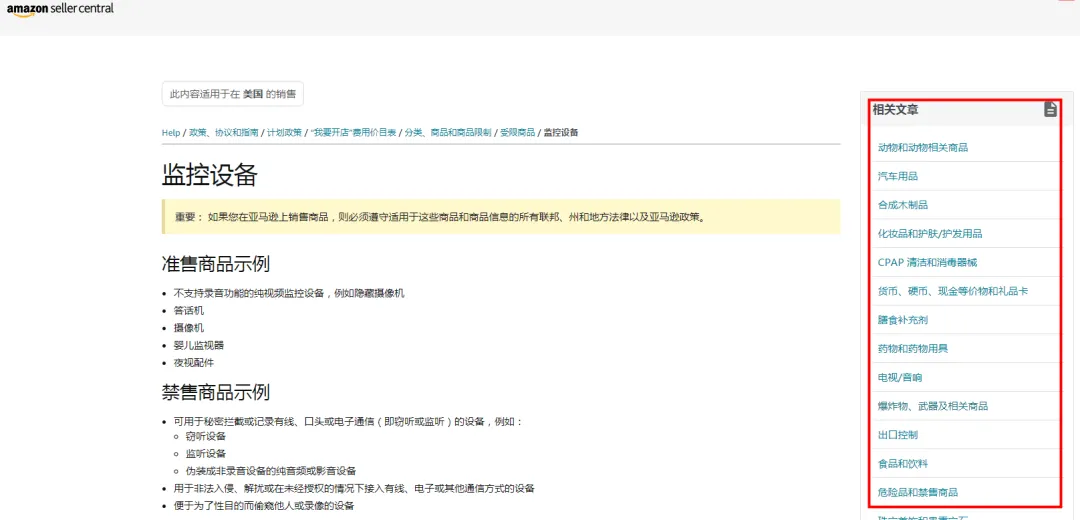Open the Help breadcrumb link
1080x520 pixels.
(171, 133)
